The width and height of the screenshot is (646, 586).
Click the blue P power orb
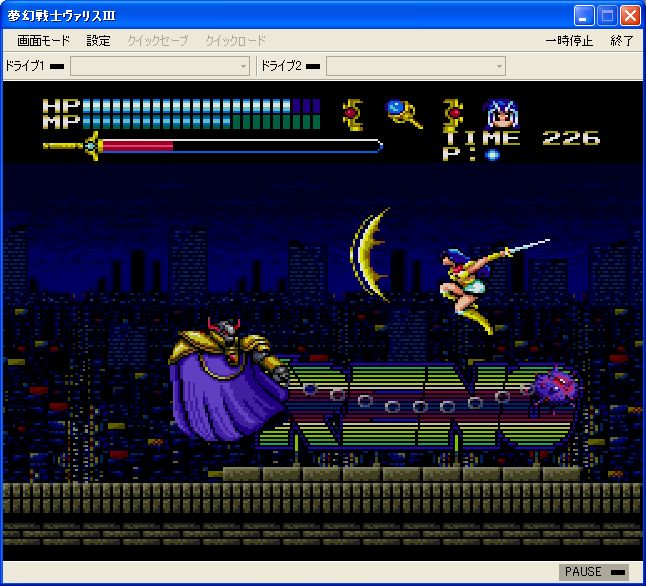tap(492, 155)
